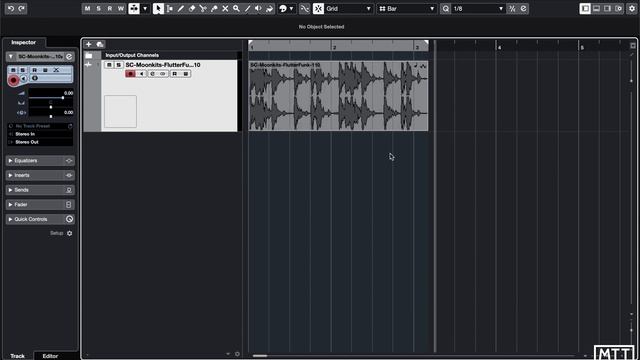
Task: Select the Draw pencil tool
Action: (x=180, y=9)
